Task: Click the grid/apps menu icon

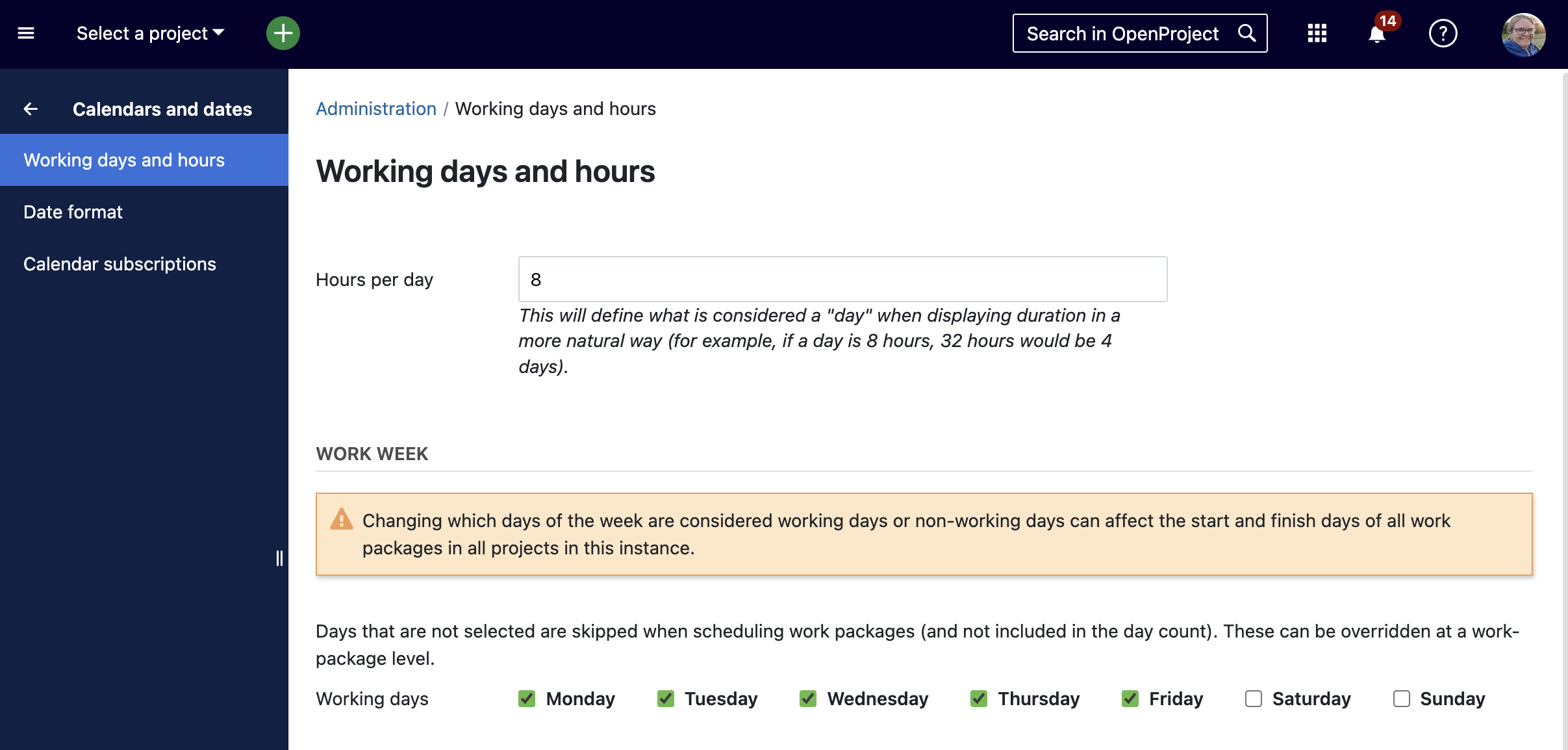Action: 1317,32
